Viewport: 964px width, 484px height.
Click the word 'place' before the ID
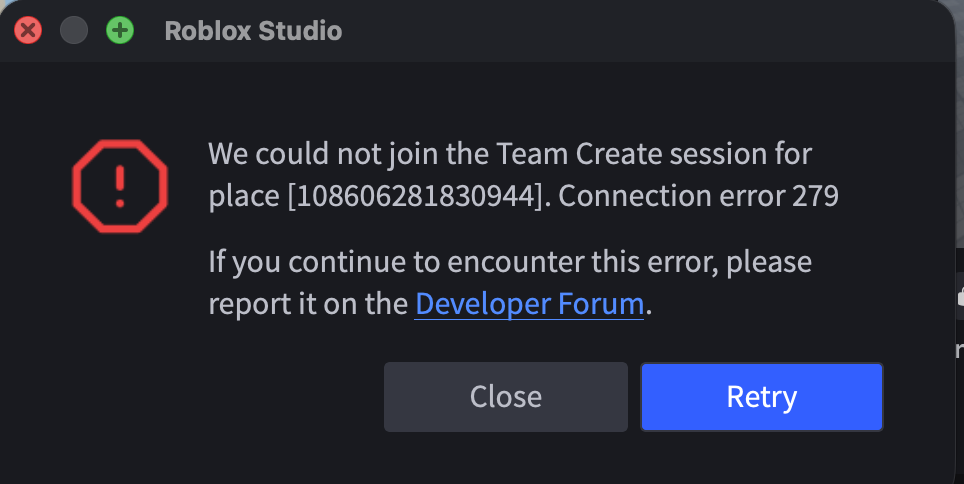click(x=244, y=197)
